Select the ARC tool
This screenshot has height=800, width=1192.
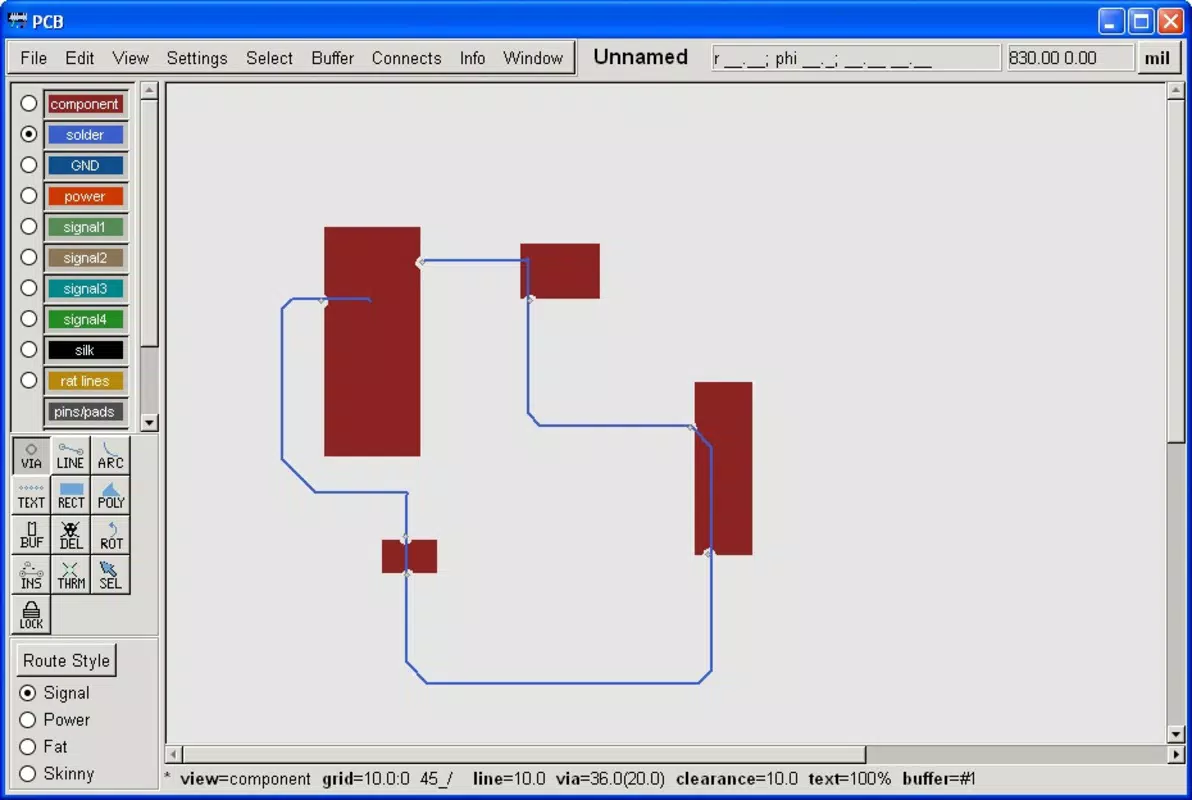[x=110, y=456]
